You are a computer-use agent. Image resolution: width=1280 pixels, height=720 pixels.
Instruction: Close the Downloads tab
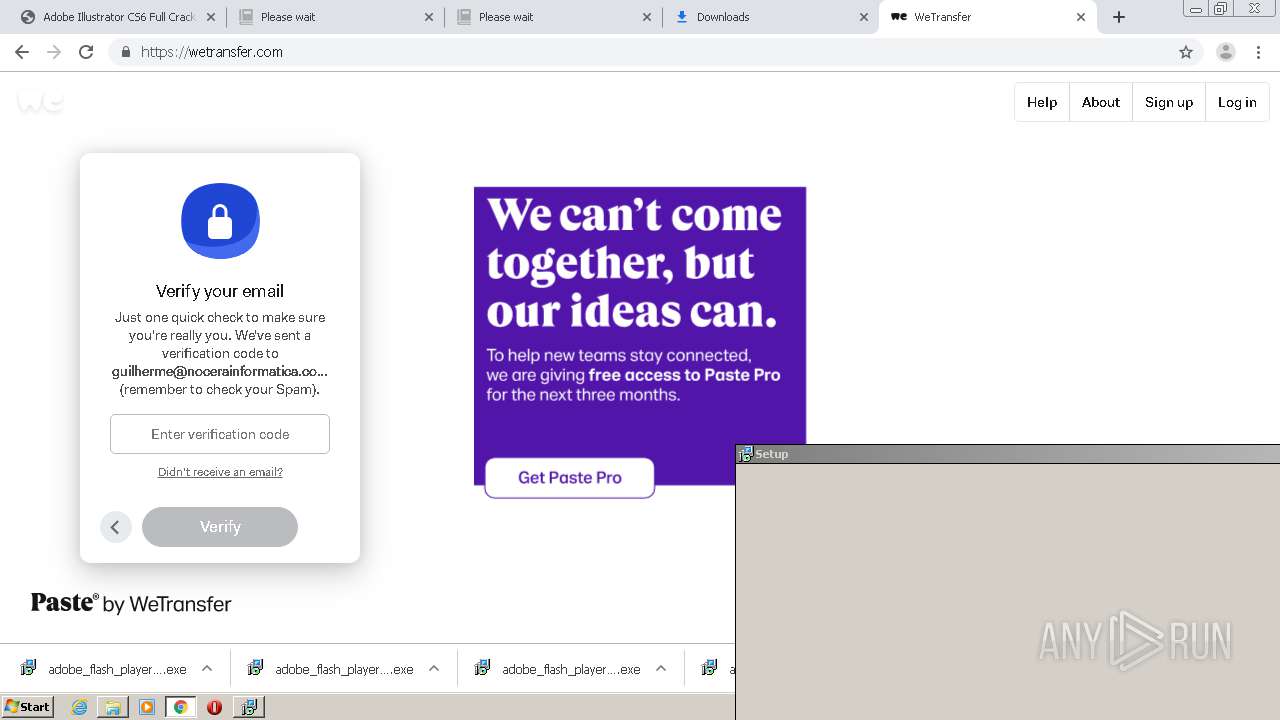pyautogui.click(x=864, y=17)
